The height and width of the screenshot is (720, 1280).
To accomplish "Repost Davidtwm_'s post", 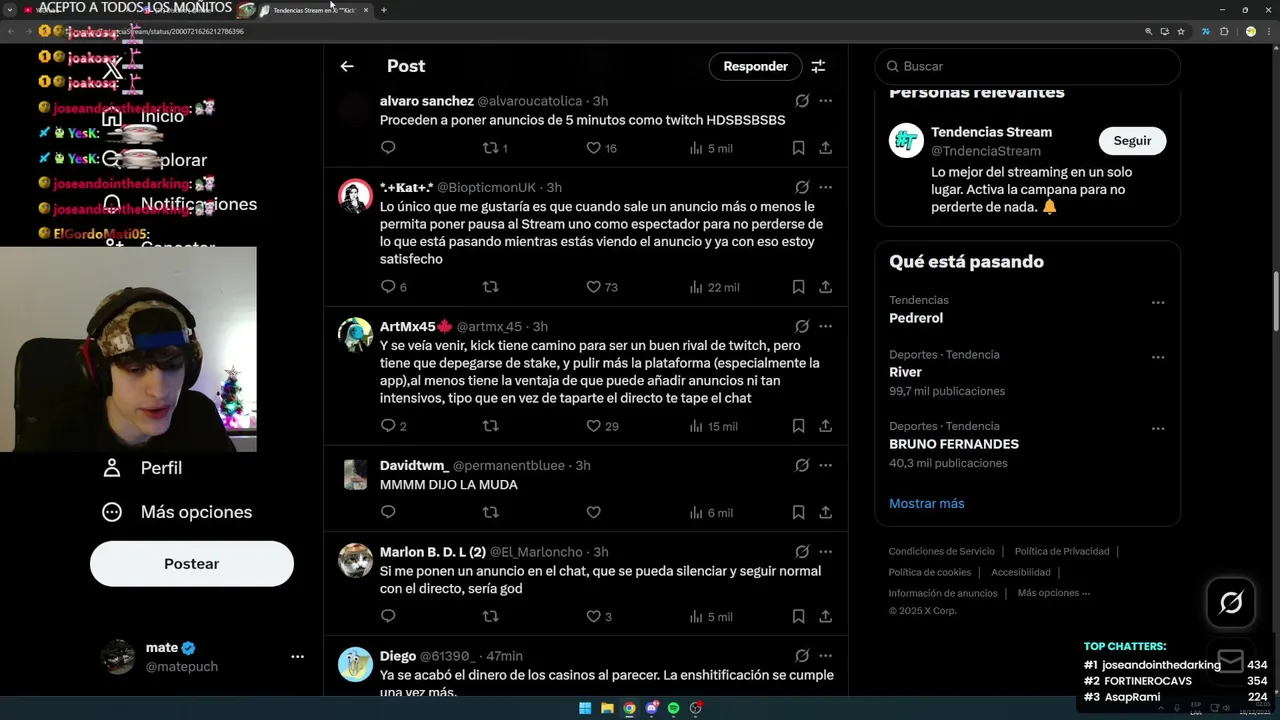I will tap(490, 512).
